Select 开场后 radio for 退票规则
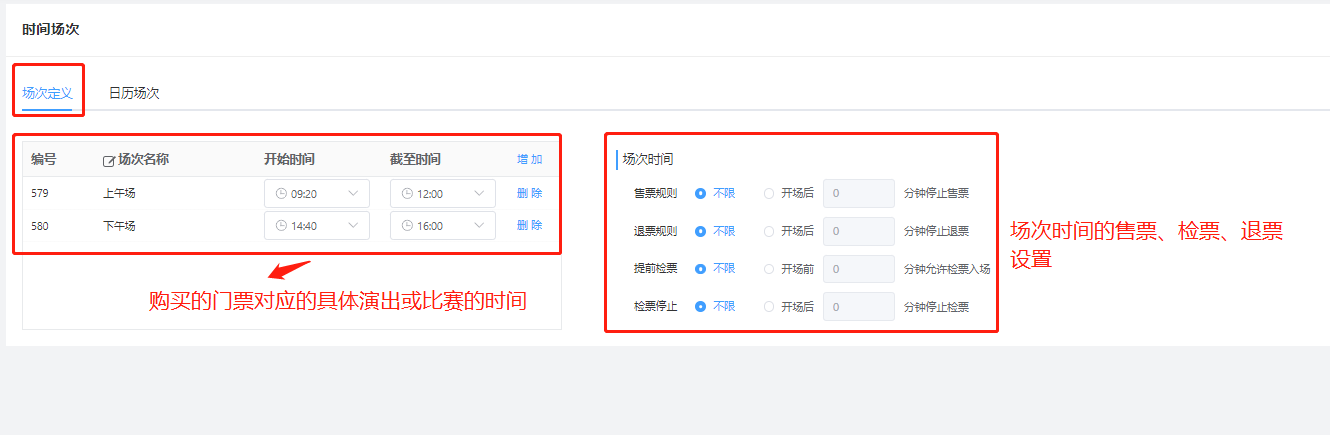 768,231
